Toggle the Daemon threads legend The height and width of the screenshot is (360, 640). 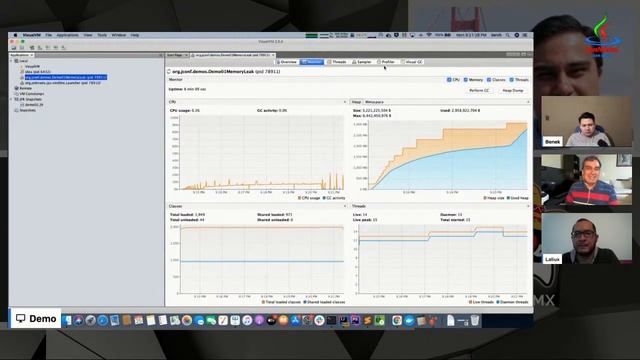click(x=513, y=302)
